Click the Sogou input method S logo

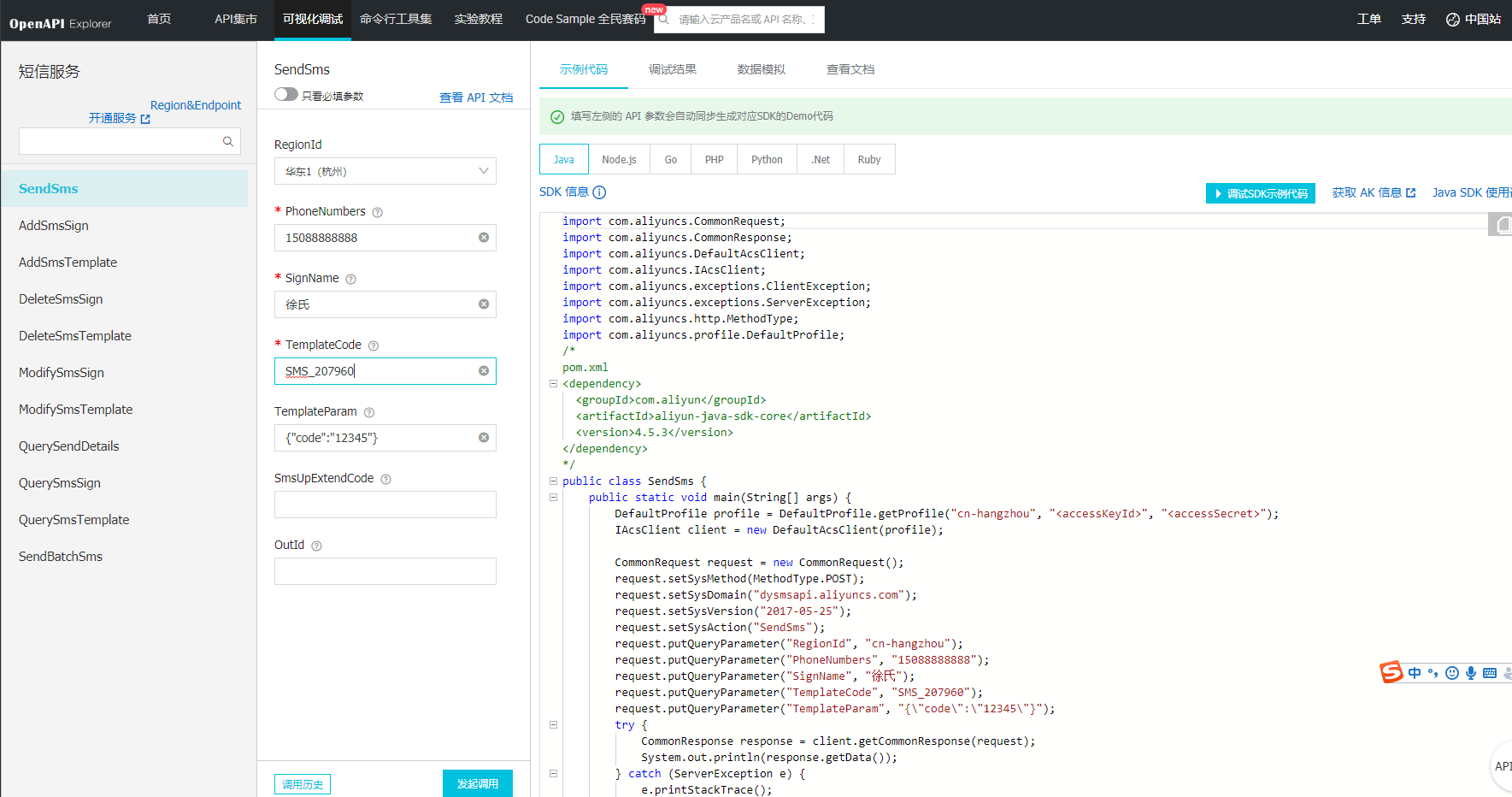1391,672
